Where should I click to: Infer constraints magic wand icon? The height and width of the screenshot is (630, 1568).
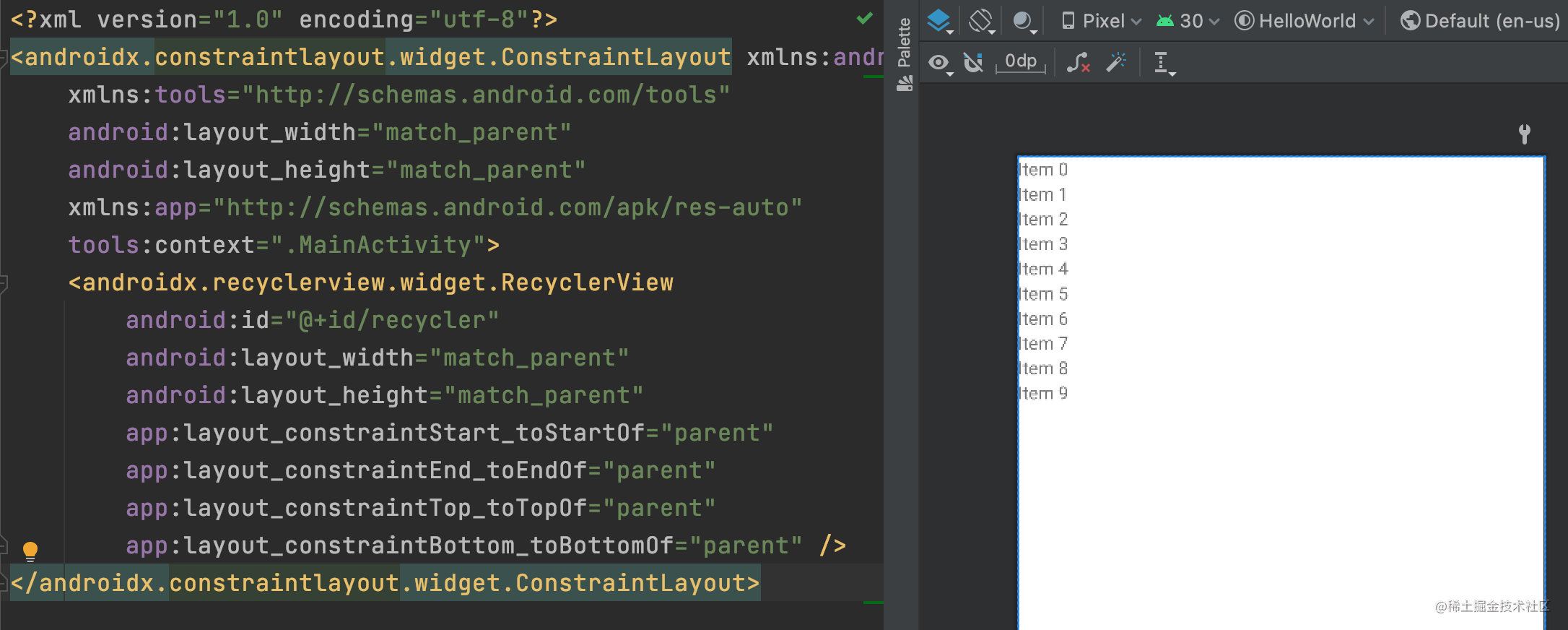click(x=1116, y=62)
